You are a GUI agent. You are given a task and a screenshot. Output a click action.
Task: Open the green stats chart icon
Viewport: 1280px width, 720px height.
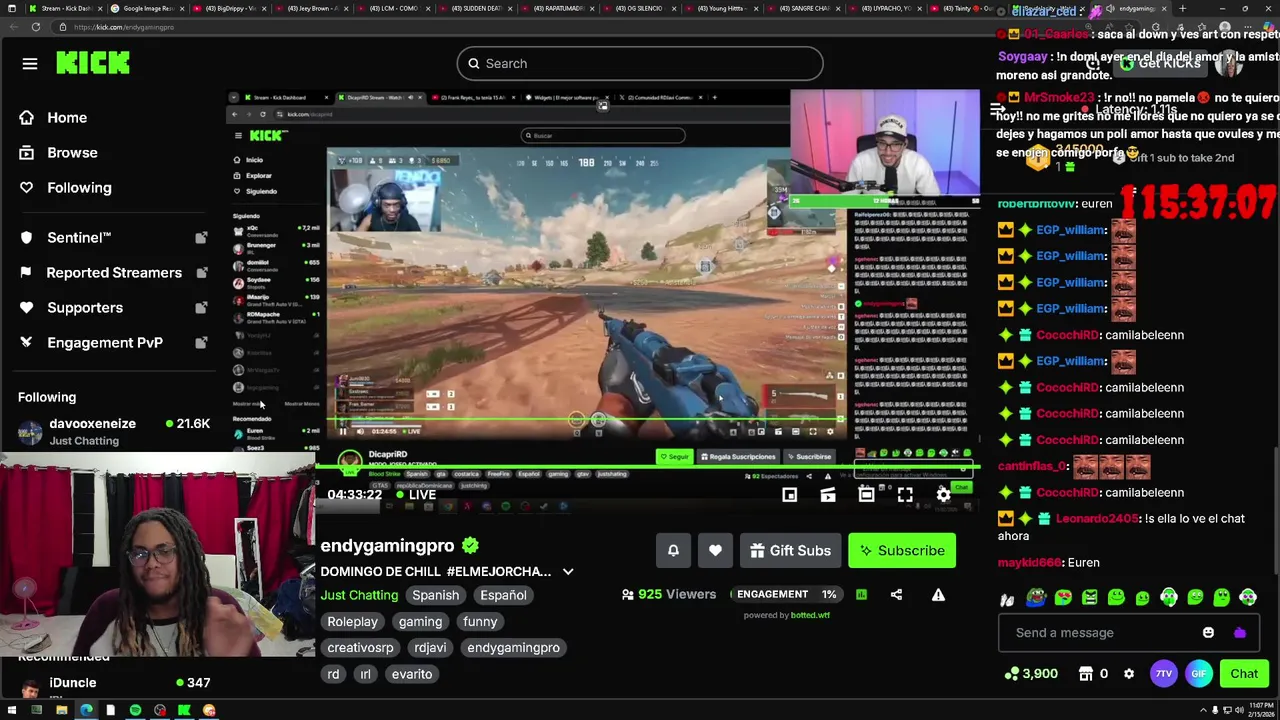coord(861,595)
